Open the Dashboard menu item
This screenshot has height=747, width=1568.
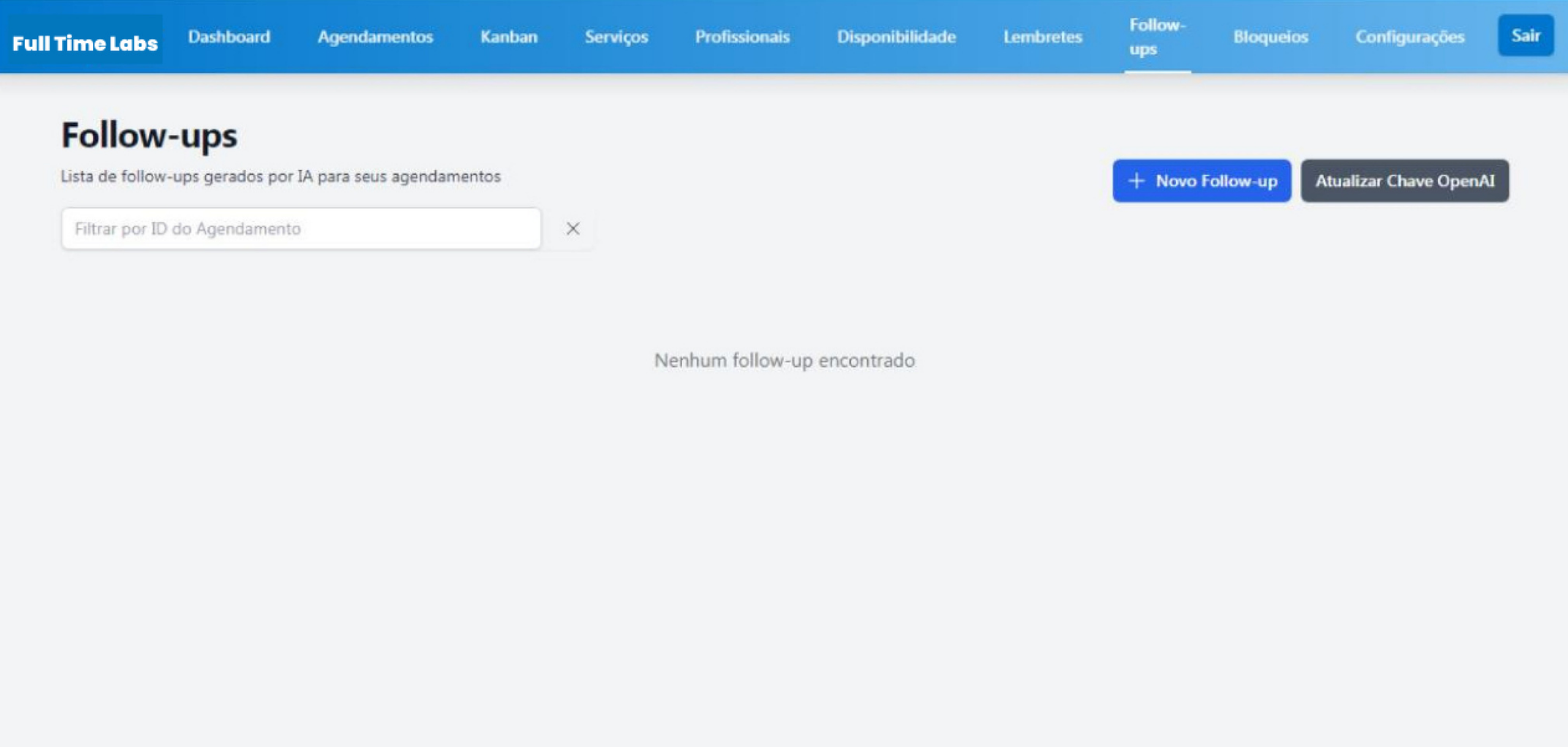pyautogui.click(x=228, y=37)
